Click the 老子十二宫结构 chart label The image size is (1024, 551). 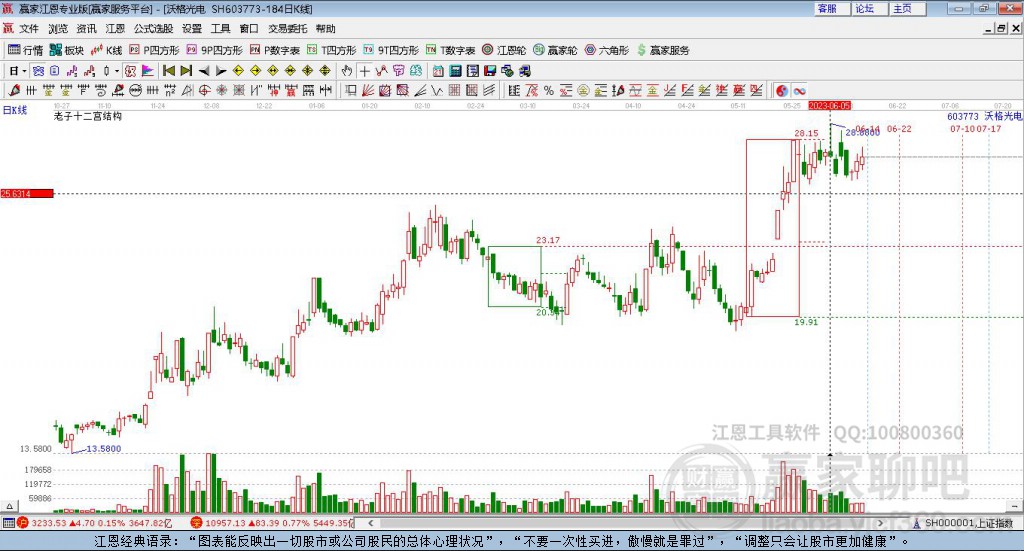click(x=88, y=116)
